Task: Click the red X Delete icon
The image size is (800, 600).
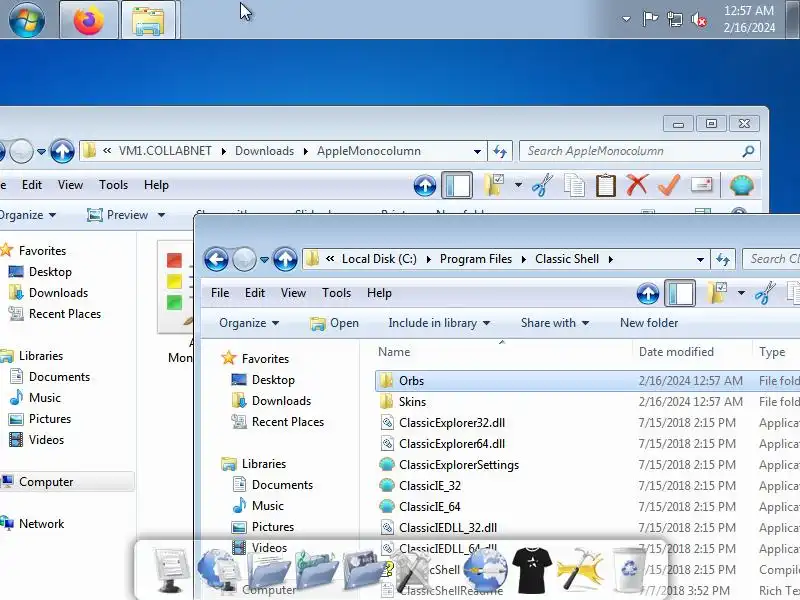Action: coord(637,185)
